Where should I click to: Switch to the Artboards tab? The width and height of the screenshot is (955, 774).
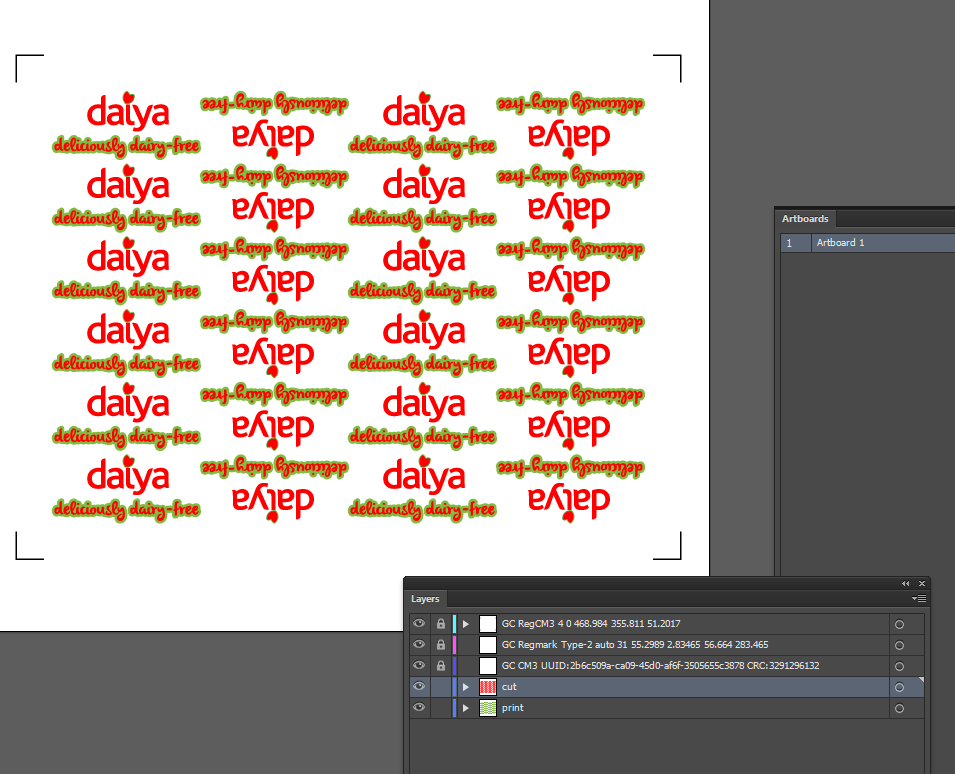click(805, 219)
